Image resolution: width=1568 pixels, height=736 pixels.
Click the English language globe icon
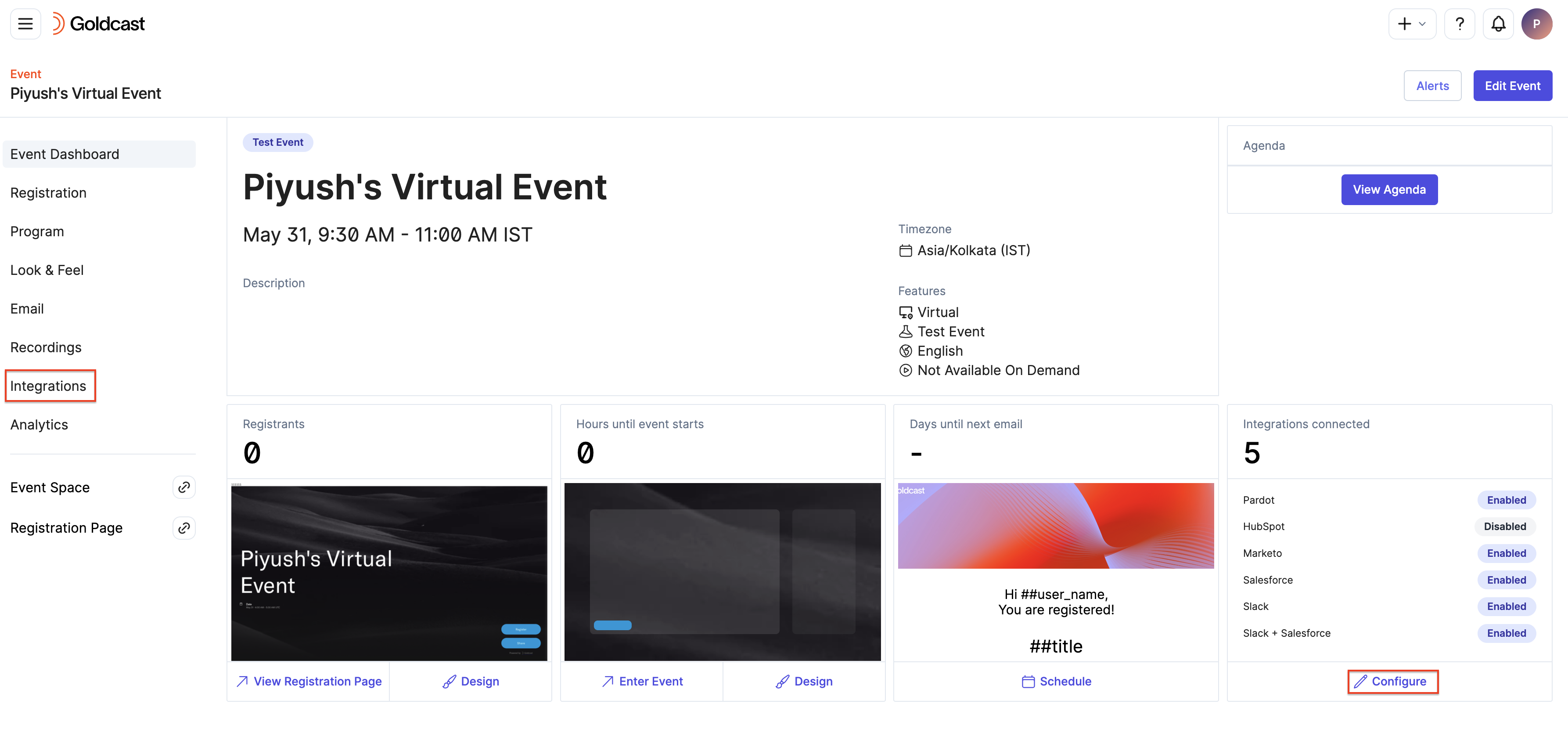[905, 351]
